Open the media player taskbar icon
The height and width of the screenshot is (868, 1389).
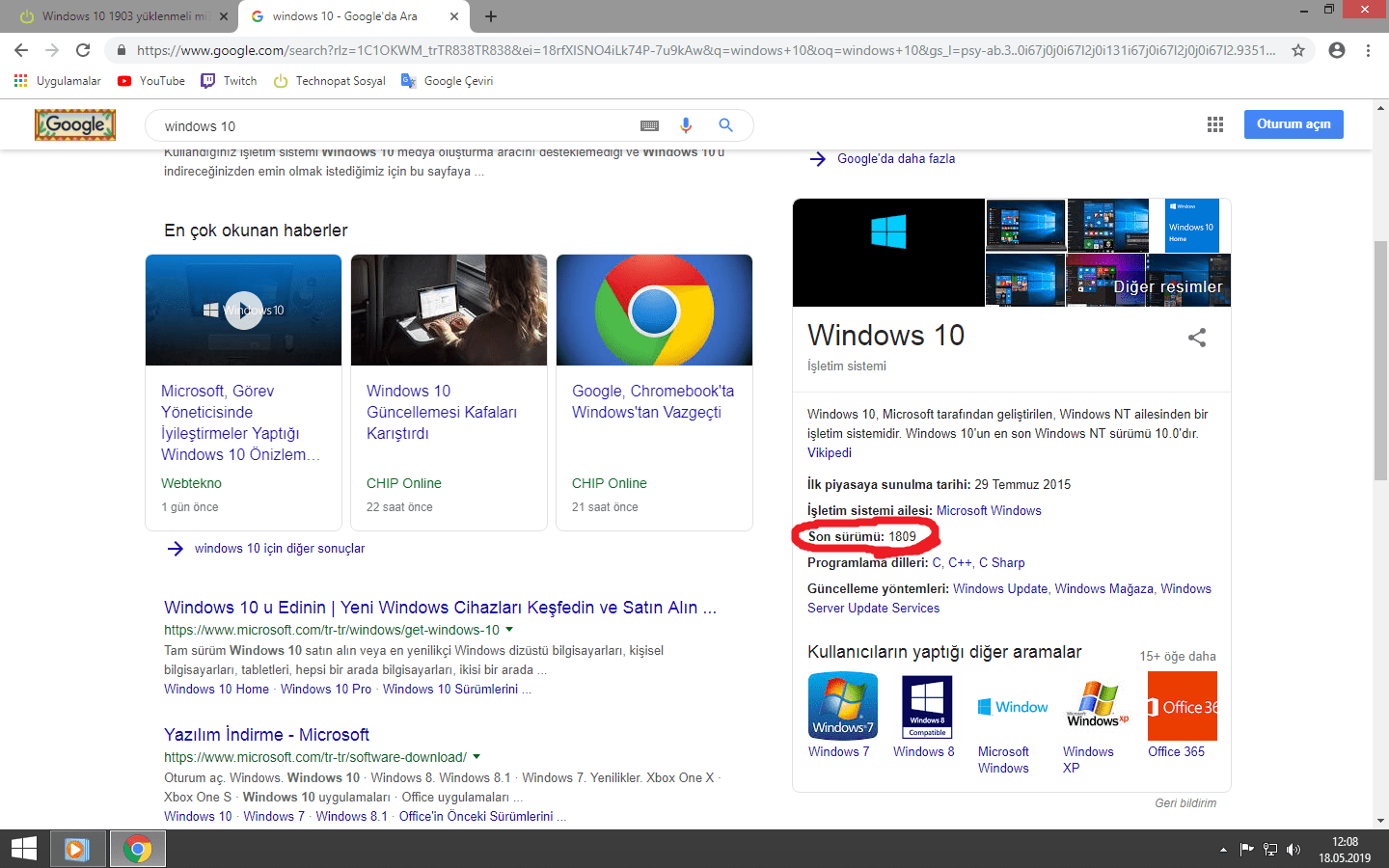78,849
